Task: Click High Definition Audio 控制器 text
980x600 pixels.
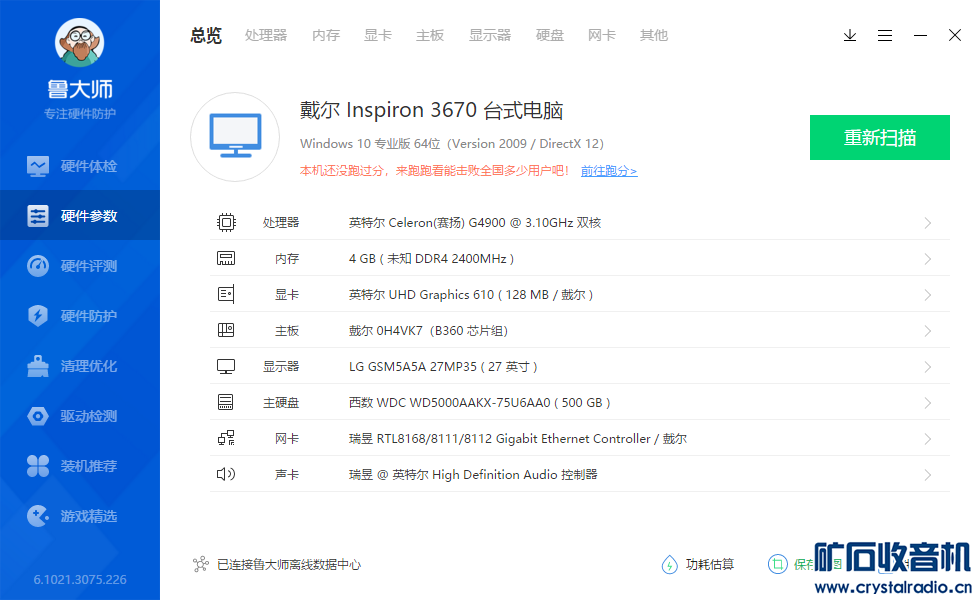Action: 473,474
